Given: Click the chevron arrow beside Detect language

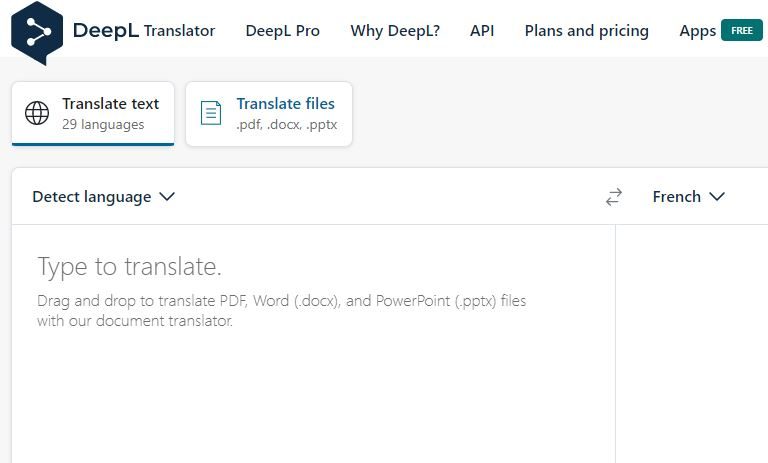Looking at the screenshot, I should (167, 197).
